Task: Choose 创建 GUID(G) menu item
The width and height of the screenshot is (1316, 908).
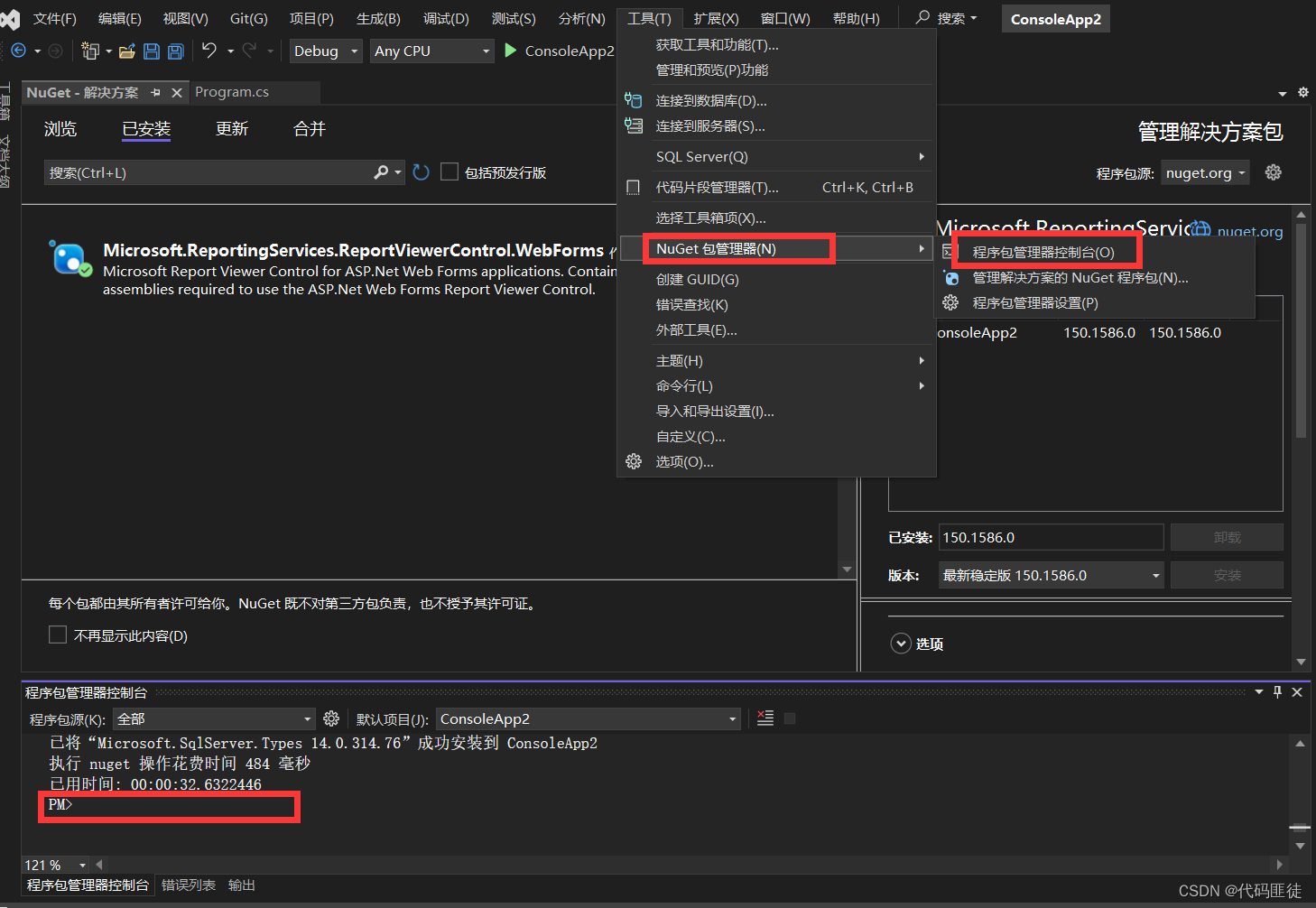Action: [x=777, y=279]
